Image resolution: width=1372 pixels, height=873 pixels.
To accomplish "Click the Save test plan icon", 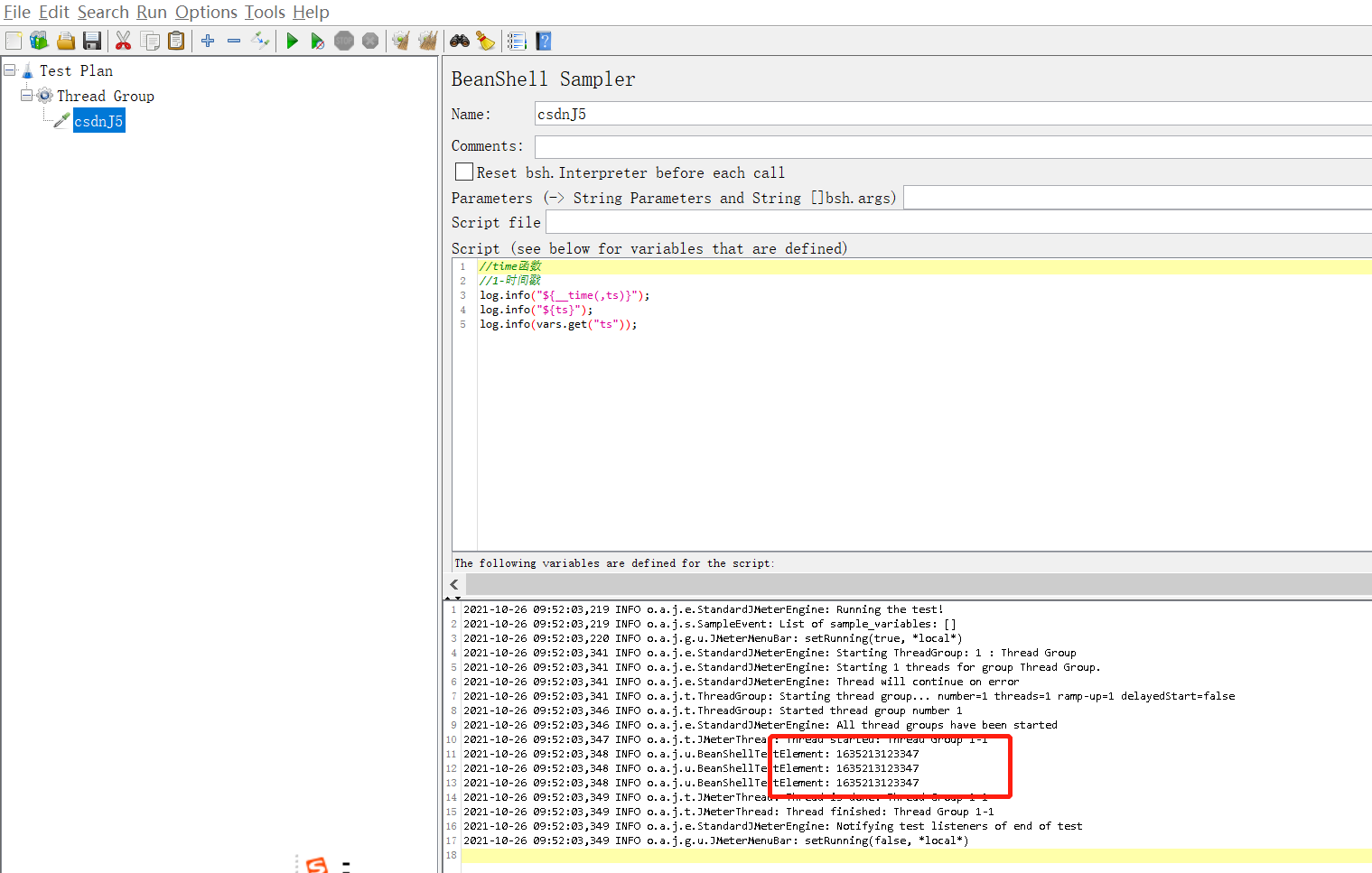I will point(91,41).
